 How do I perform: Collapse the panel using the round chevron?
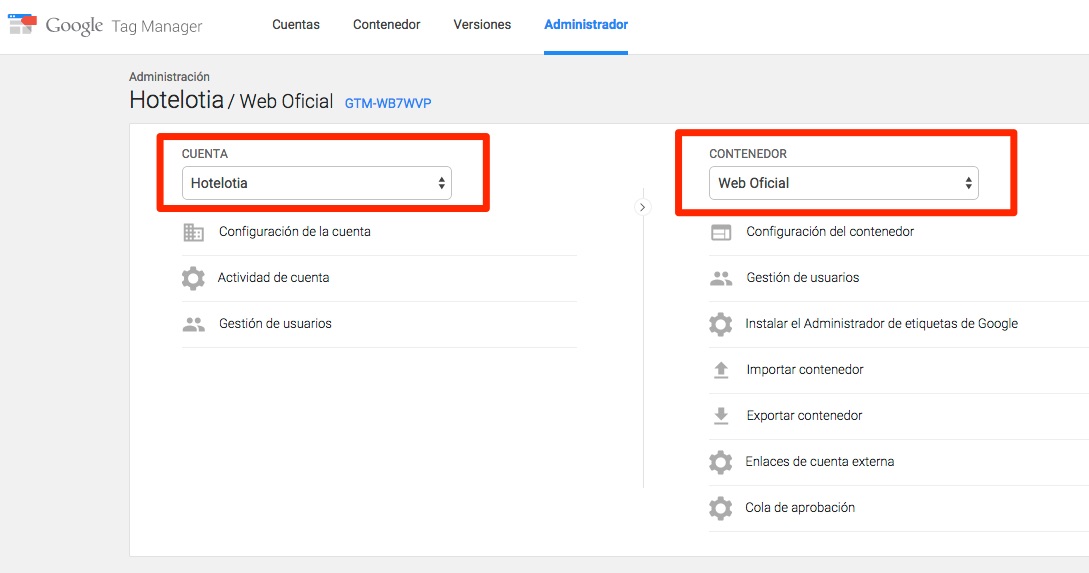click(642, 207)
